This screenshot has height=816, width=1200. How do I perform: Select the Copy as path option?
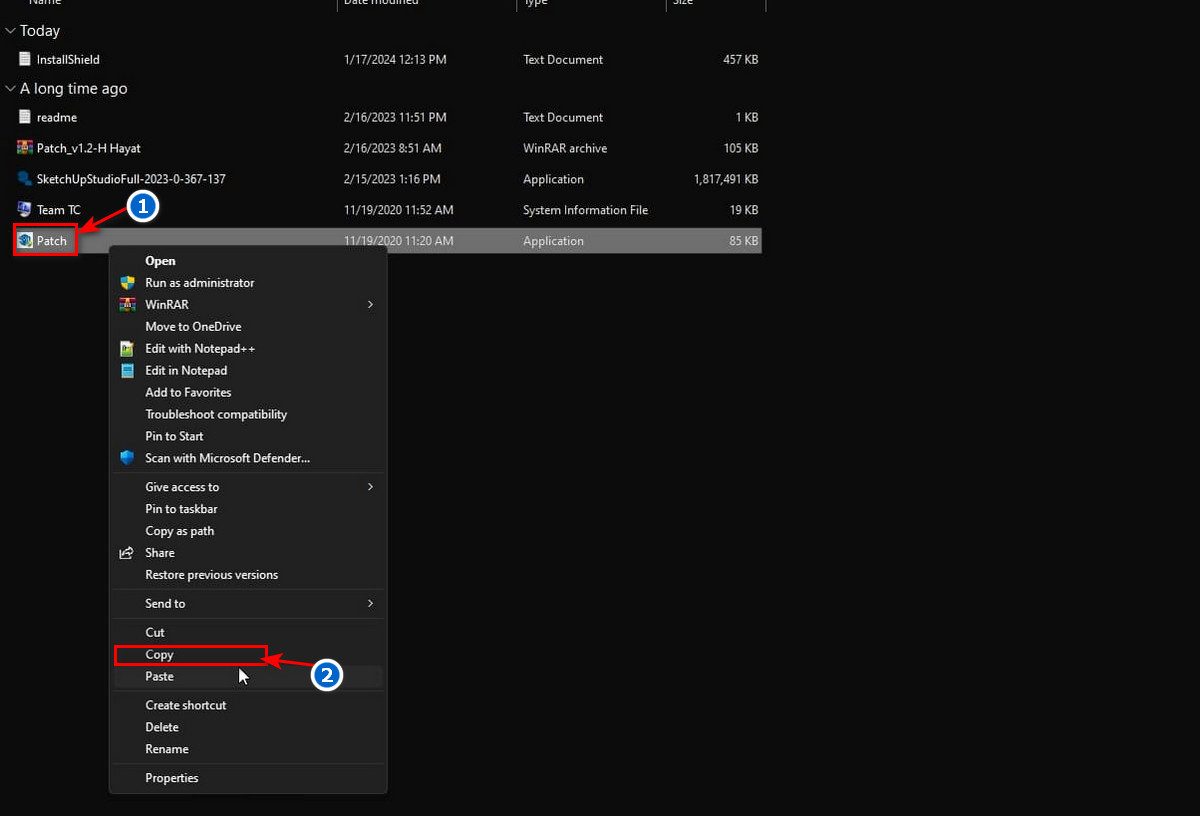pos(180,531)
